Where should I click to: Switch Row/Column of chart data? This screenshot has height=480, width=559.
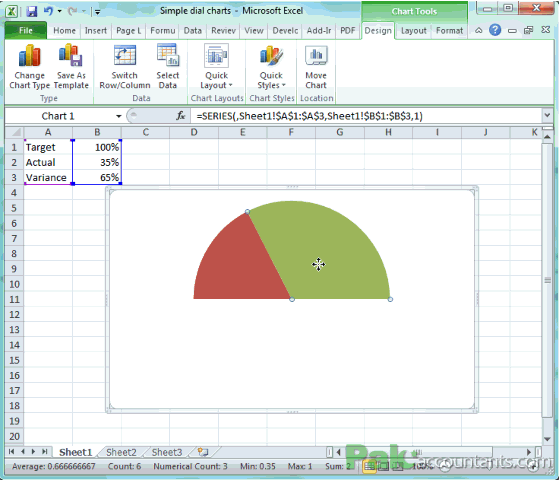coord(124,67)
